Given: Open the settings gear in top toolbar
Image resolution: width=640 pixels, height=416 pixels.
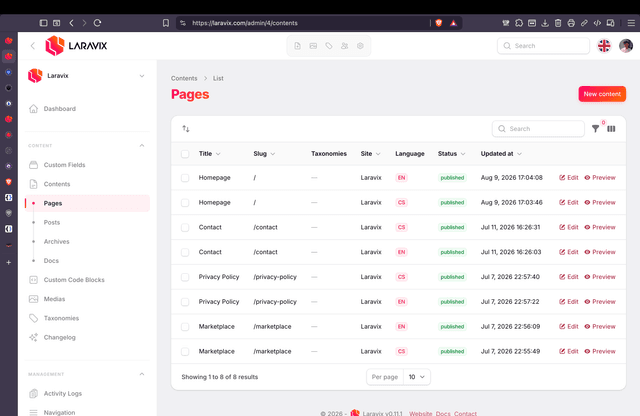Looking at the screenshot, I should point(360,46).
